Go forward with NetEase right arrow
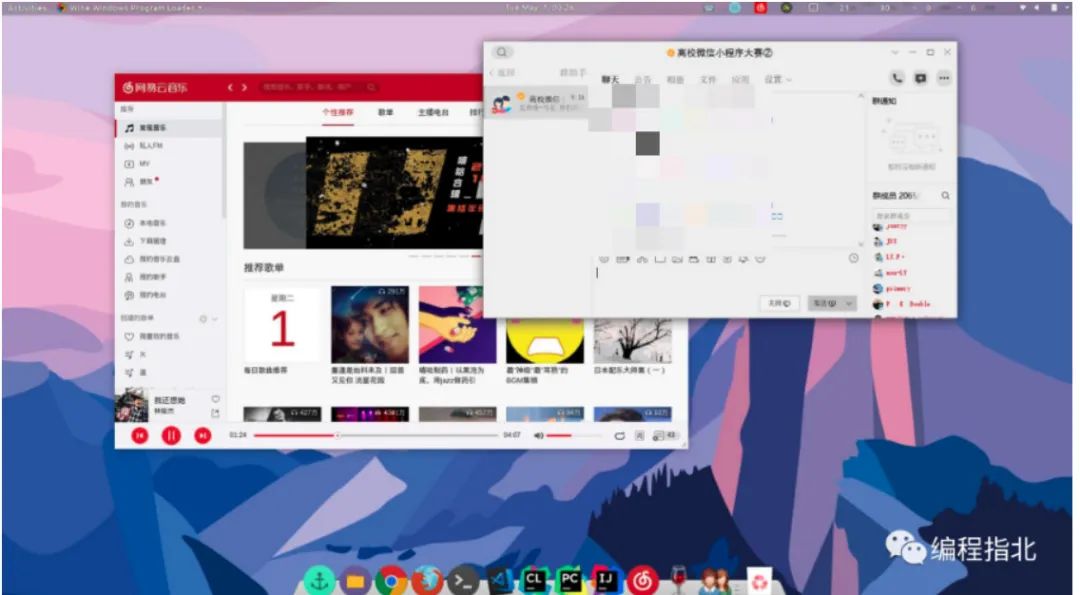This screenshot has height=595, width=1080. [x=244, y=87]
